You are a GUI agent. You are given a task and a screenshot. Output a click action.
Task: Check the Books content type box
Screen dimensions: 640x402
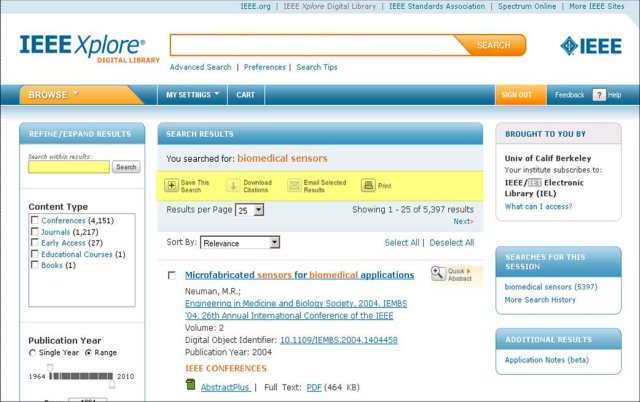coord(35,265)
